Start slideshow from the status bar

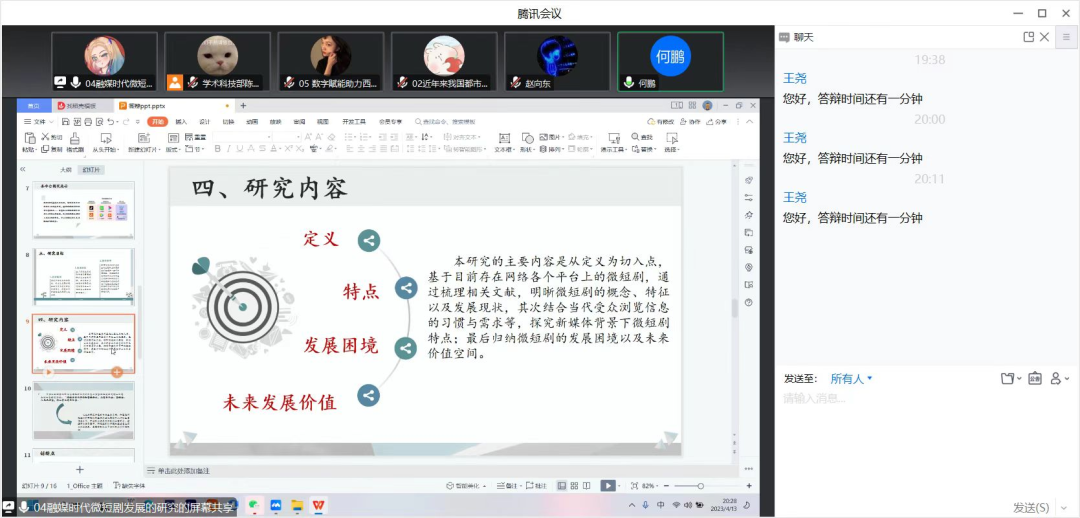coord(606,486)
